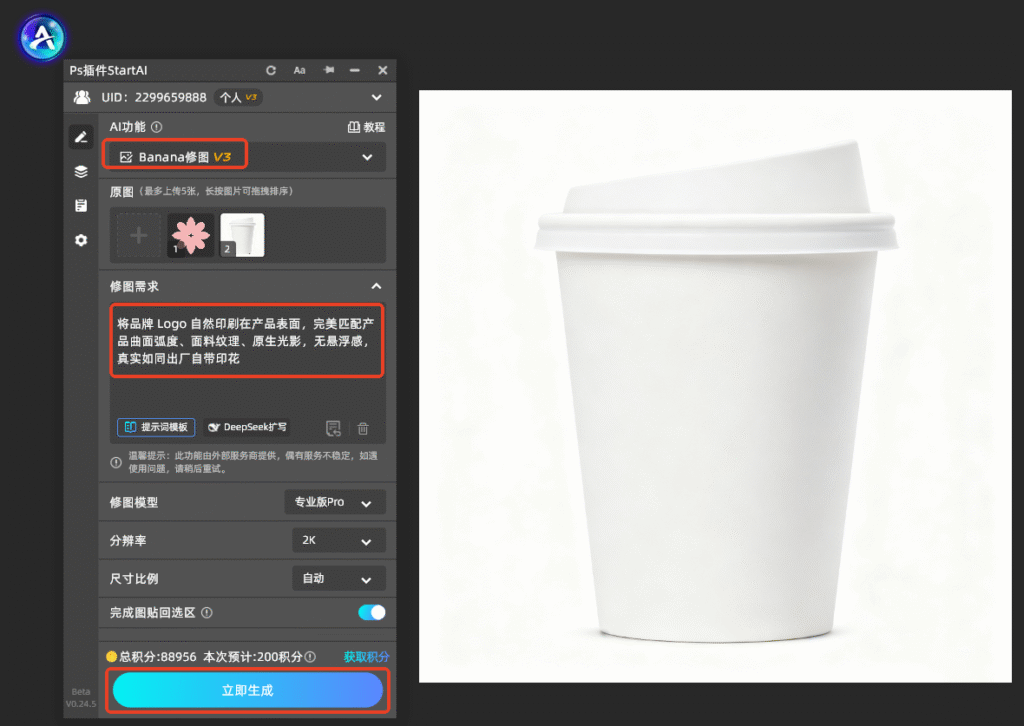The height and width of the screenshot is (726, 1024).
Task: Click info icon next to 完成图贴回选区
Action: tap(207, 612)
